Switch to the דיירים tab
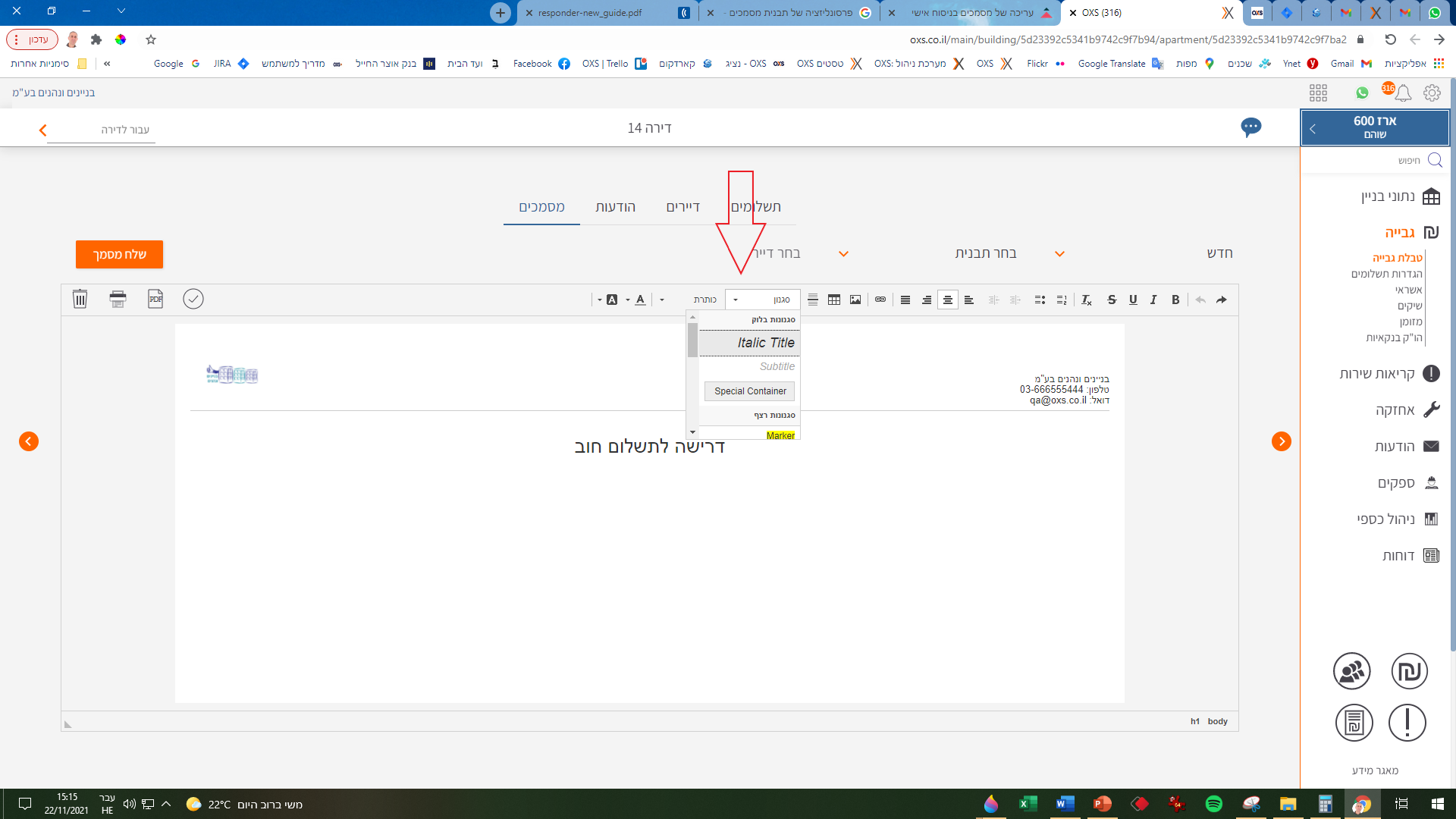Image resolution: width=1456 pixels, height=819 pixels. coord(682,207)
